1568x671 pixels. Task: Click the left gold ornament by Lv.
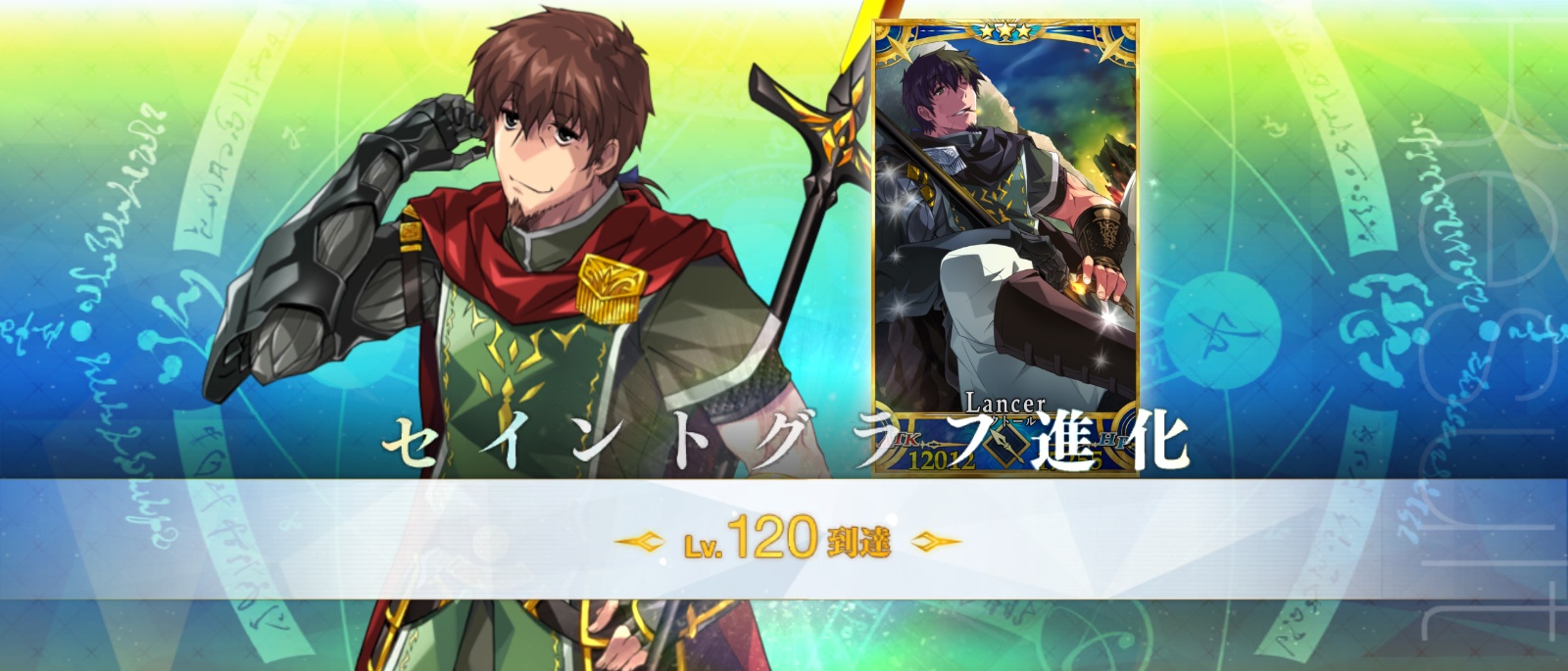(x=639, y=540)
